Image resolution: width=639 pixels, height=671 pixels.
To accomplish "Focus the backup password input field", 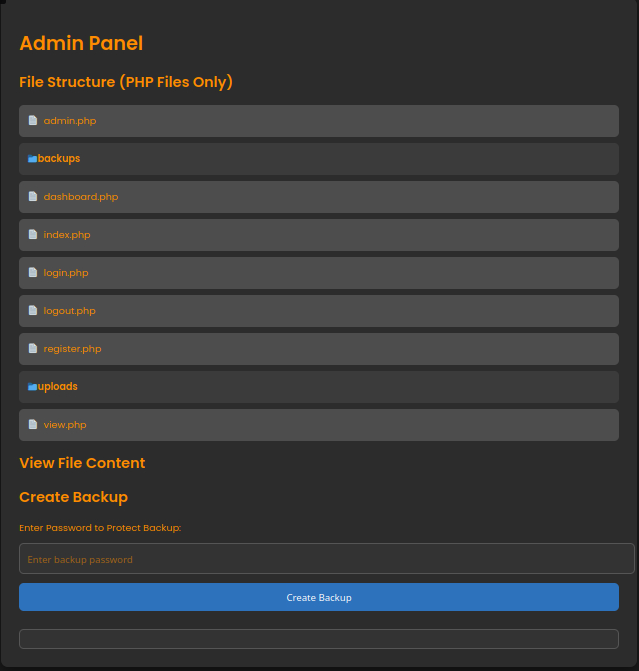I will pyautogui.click(x=326, y=559).
